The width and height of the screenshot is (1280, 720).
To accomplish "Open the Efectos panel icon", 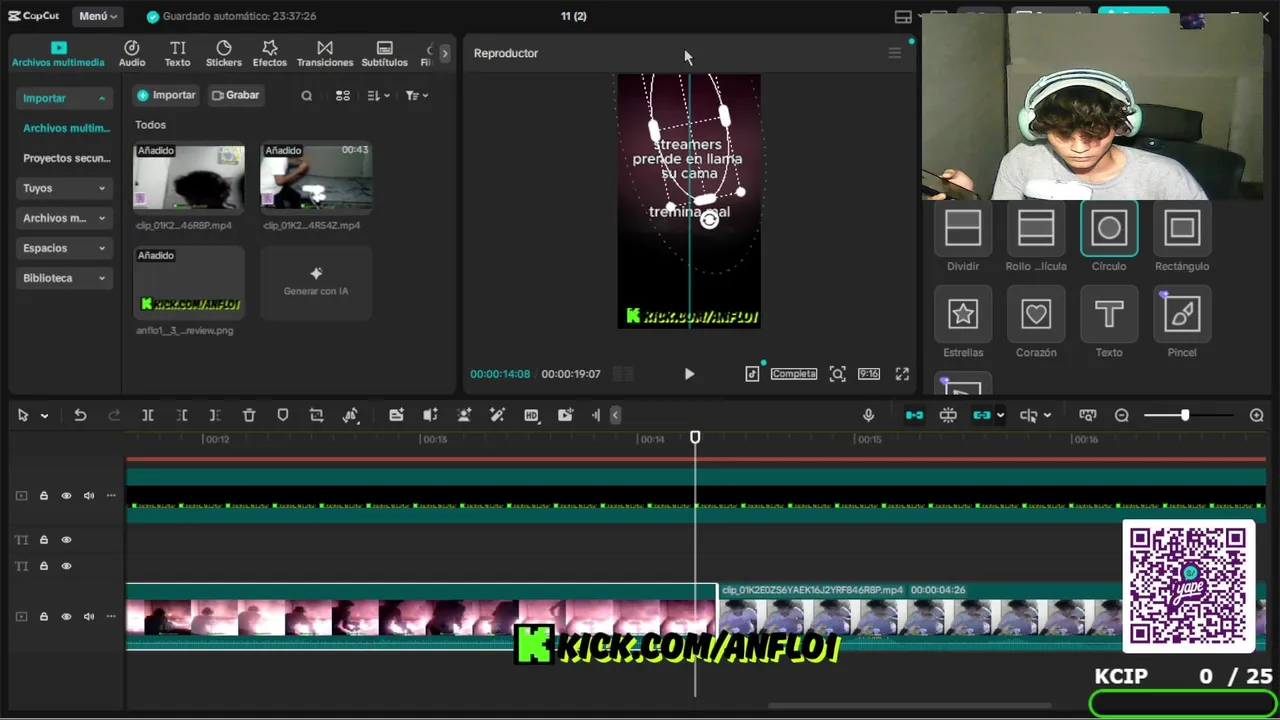I will (x=269, y=54).
